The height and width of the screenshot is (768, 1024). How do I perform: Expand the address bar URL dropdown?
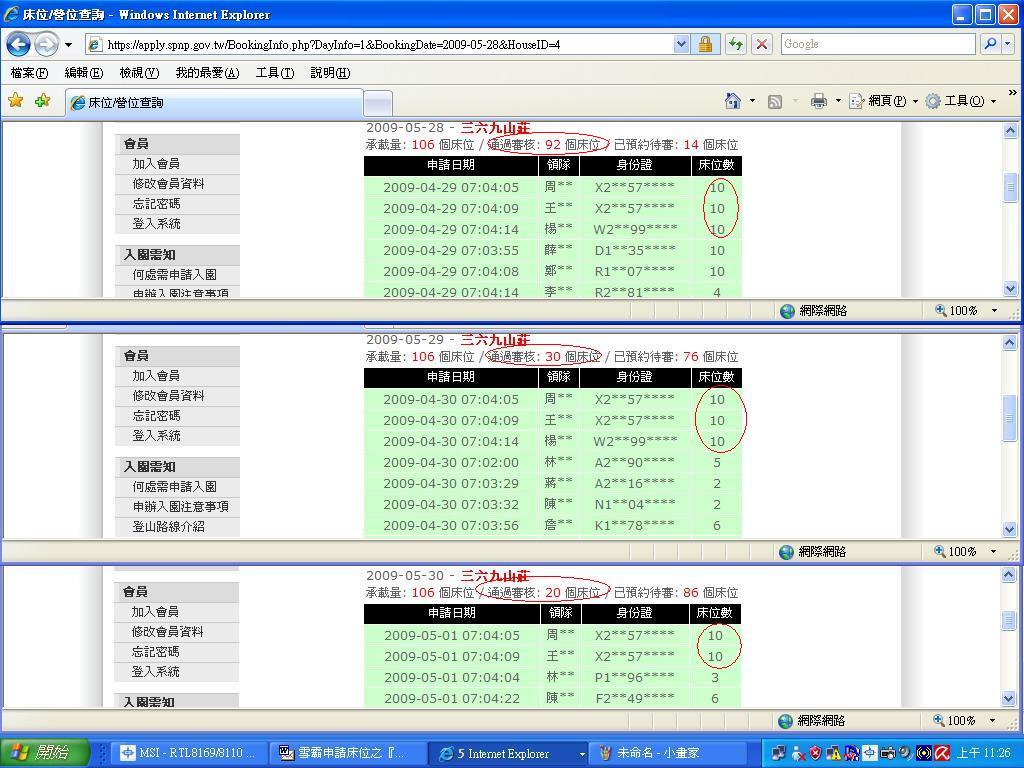click(681, 44)
